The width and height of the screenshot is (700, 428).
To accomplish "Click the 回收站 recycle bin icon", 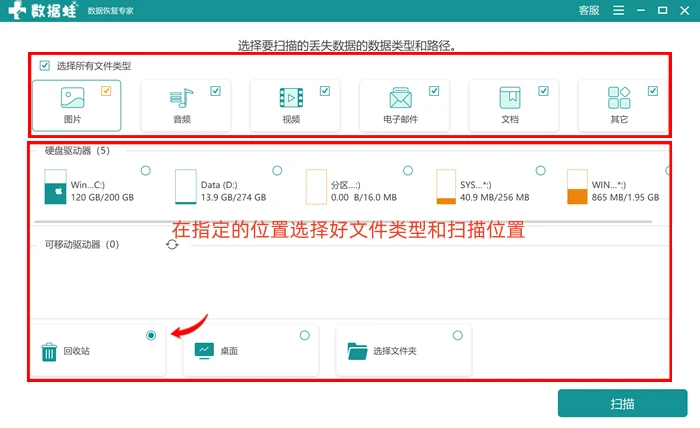I will [49, 352].
